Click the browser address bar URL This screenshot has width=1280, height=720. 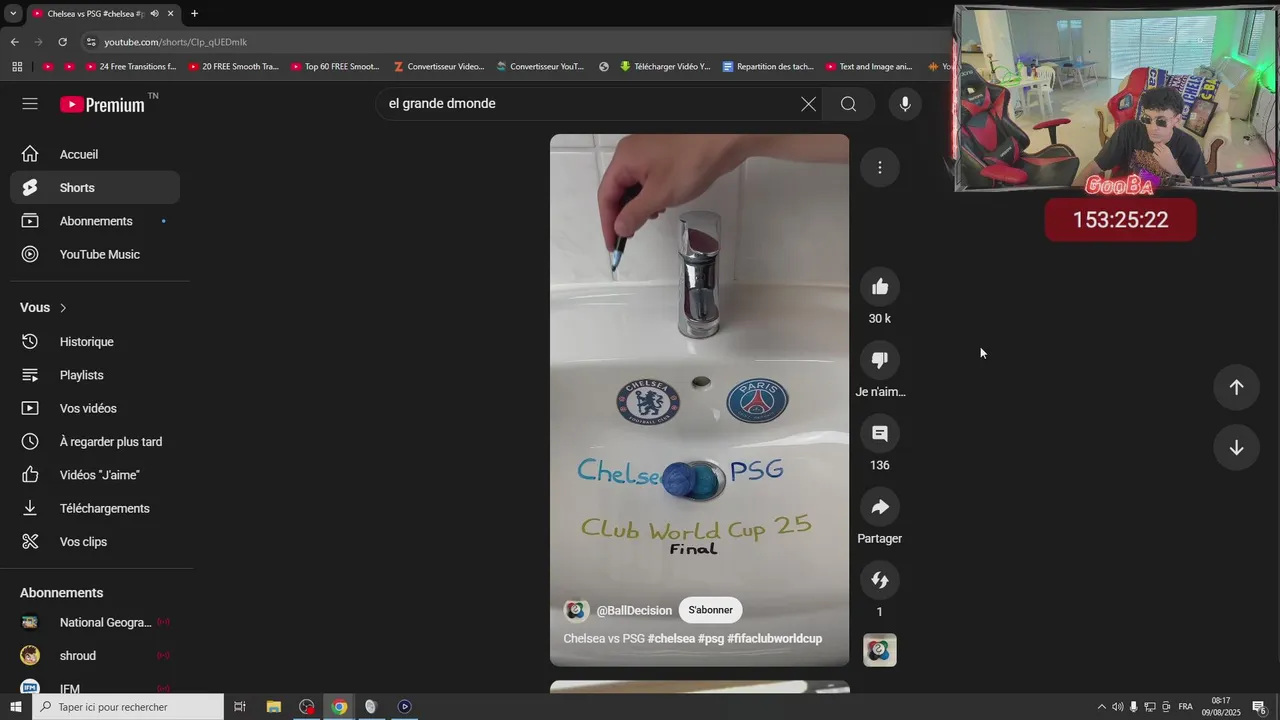point(176,42)
